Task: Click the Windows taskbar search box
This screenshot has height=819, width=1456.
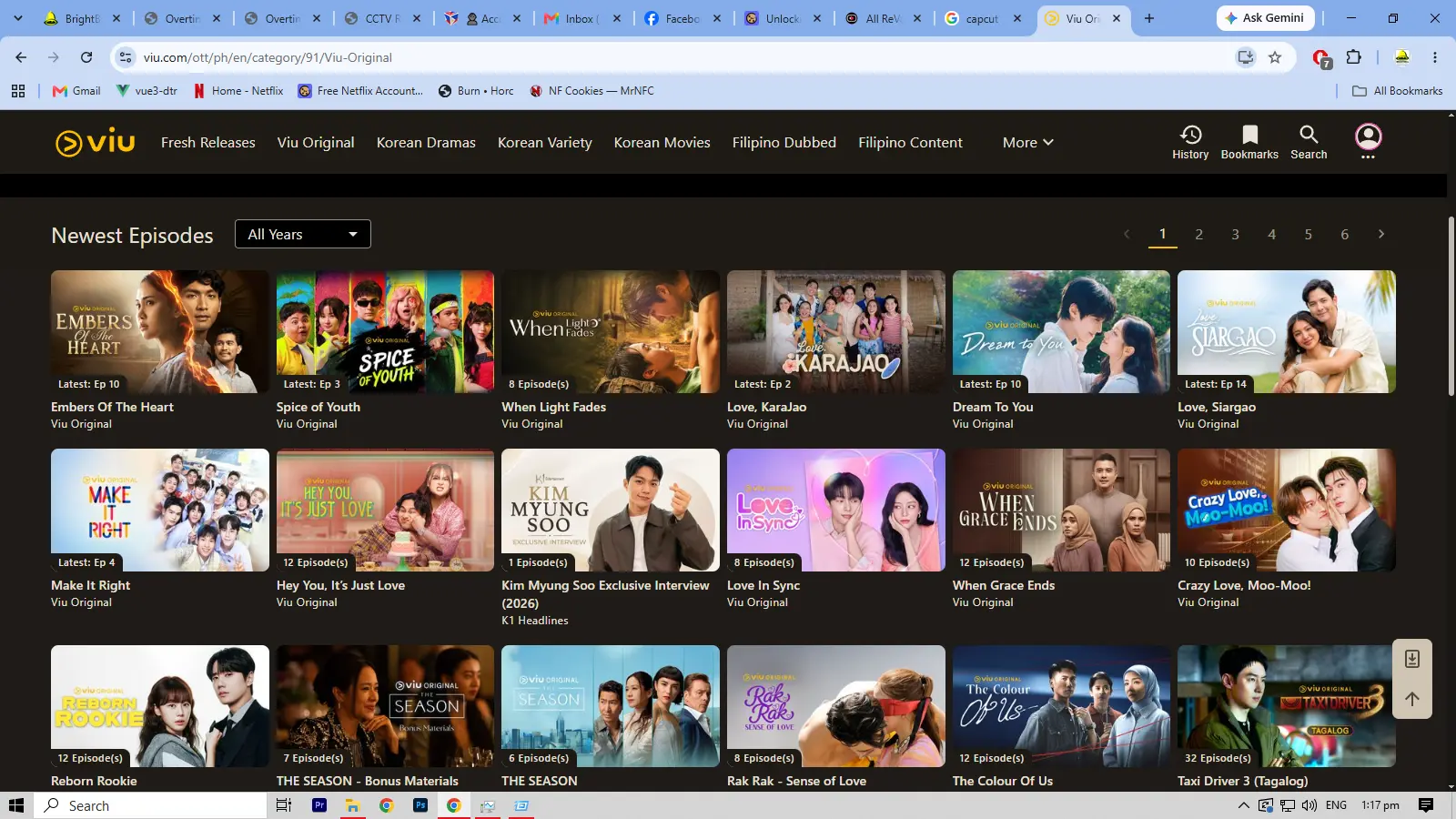Action: 151,805
